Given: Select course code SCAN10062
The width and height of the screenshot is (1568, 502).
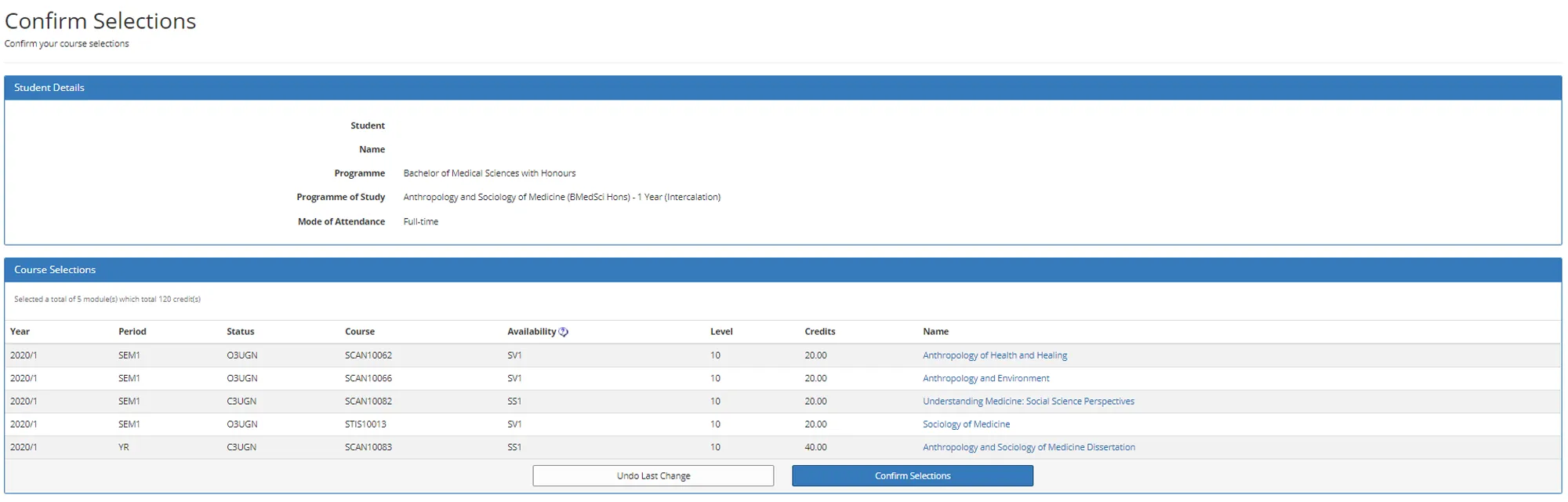Looking at the screenshot, I should pos(368,355).
